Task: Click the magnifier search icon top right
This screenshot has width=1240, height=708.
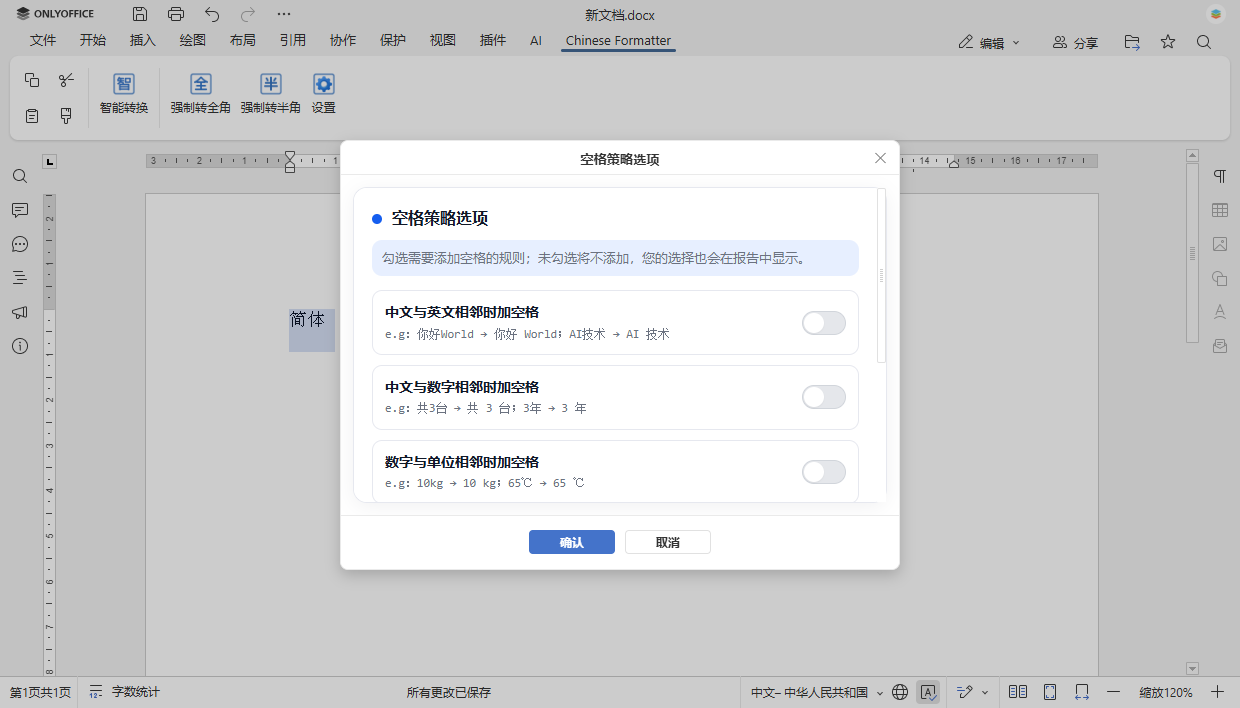Action: 1204,42
